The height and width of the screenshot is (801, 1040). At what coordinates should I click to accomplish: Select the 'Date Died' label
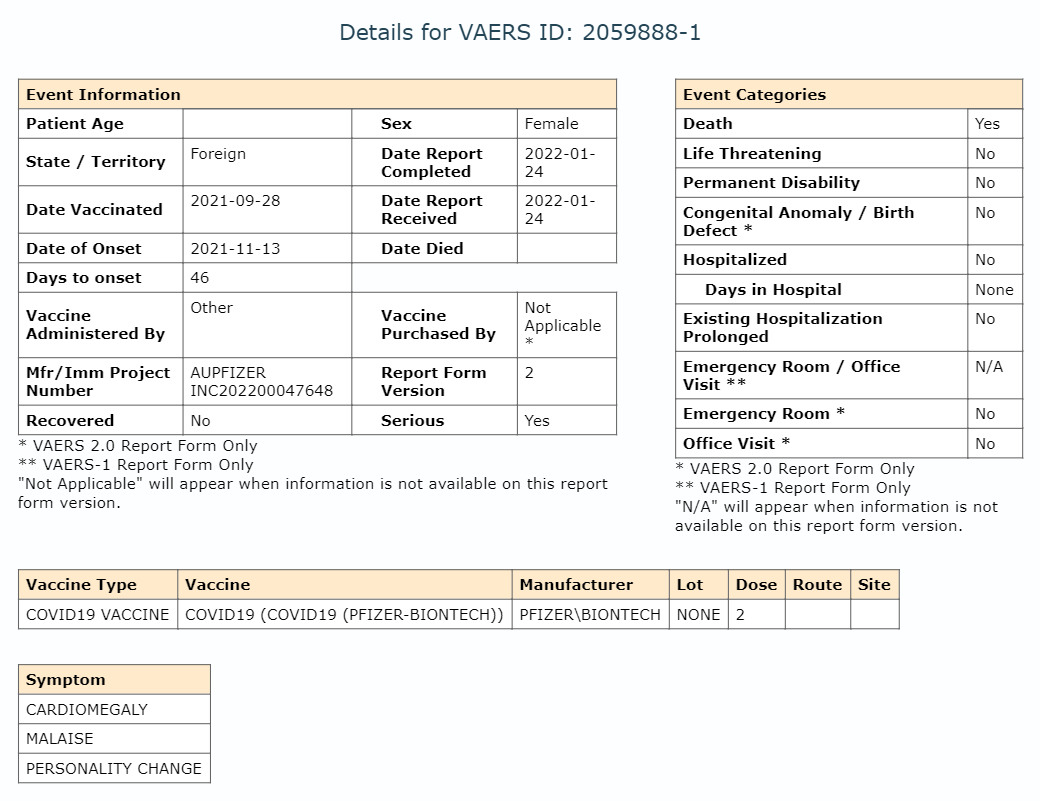click(x=422, y=249)
